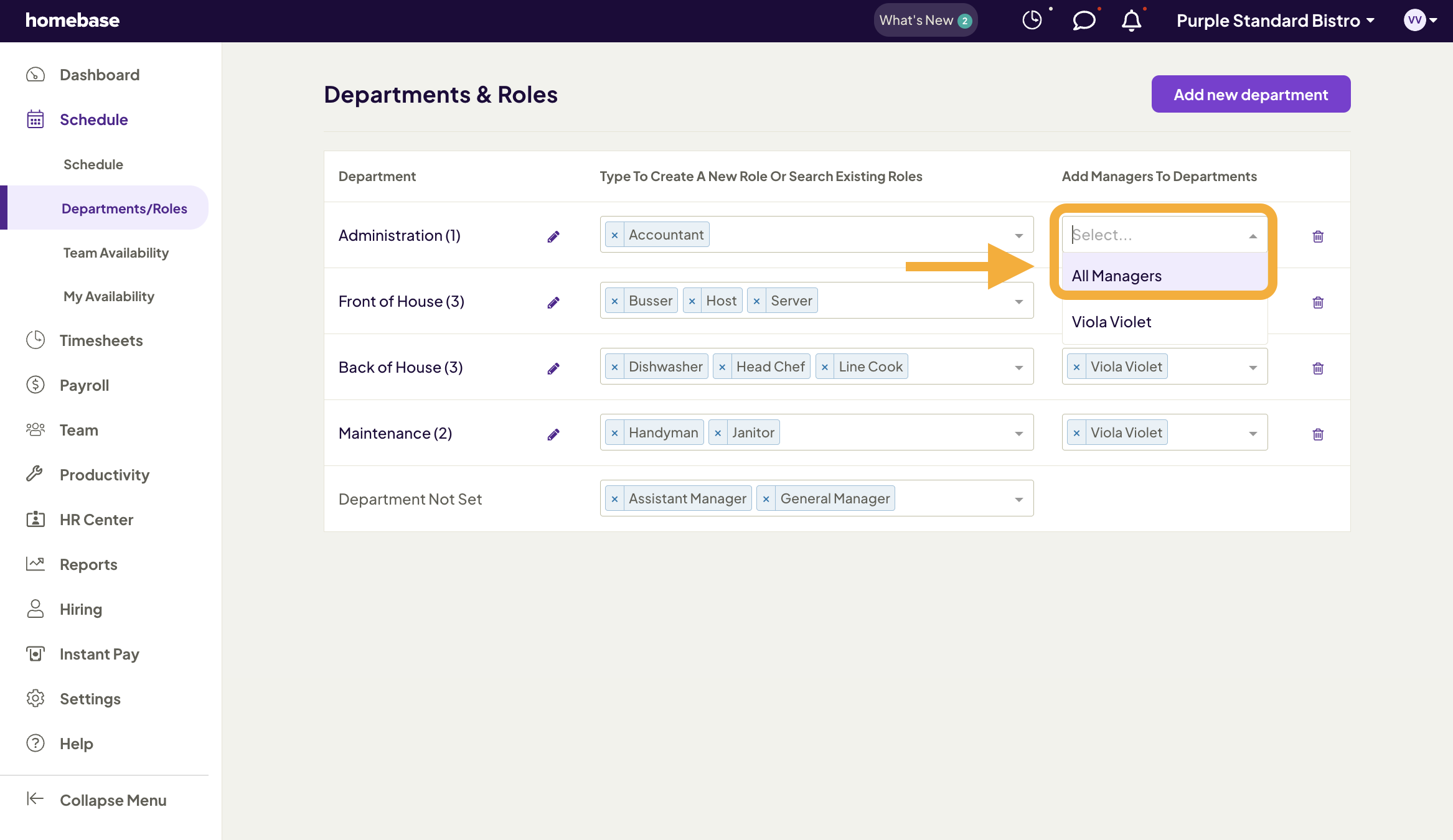Remove the Host role tag
This screenshot has width=1453, height=840.
tap(692, 301)
